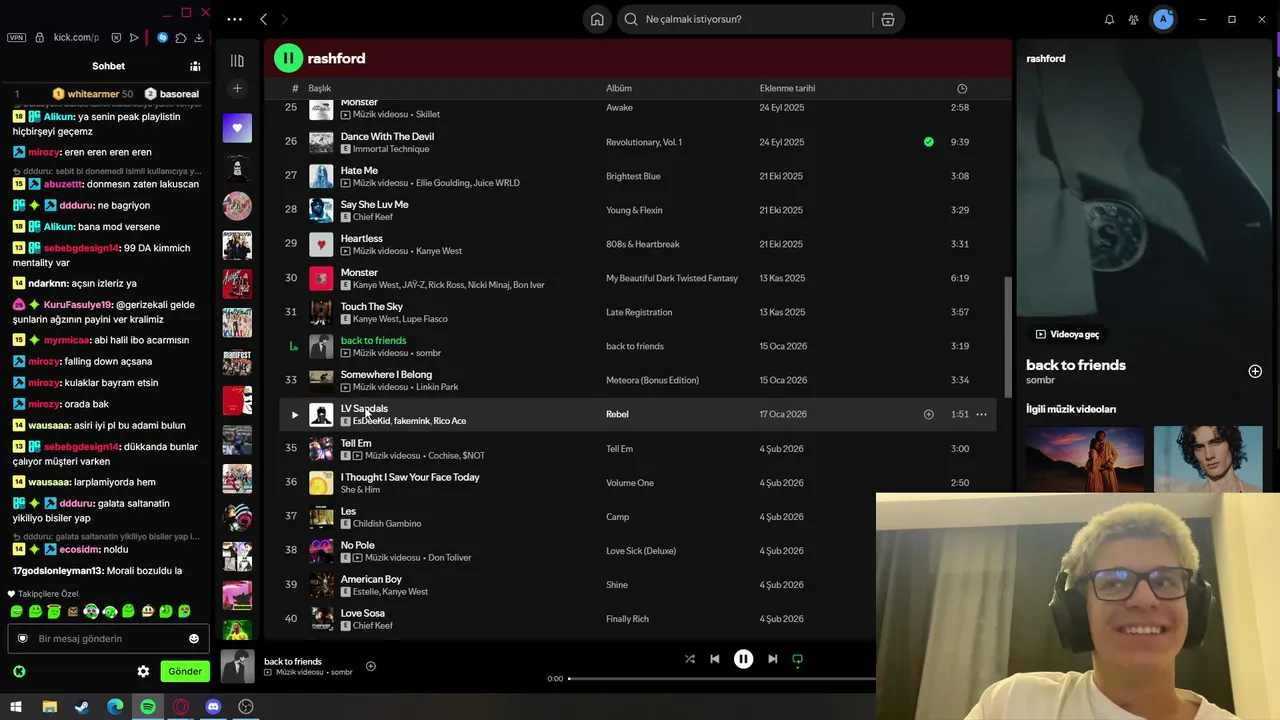
Task: Open Discord from the taskbar
Action: click(213, 707)
